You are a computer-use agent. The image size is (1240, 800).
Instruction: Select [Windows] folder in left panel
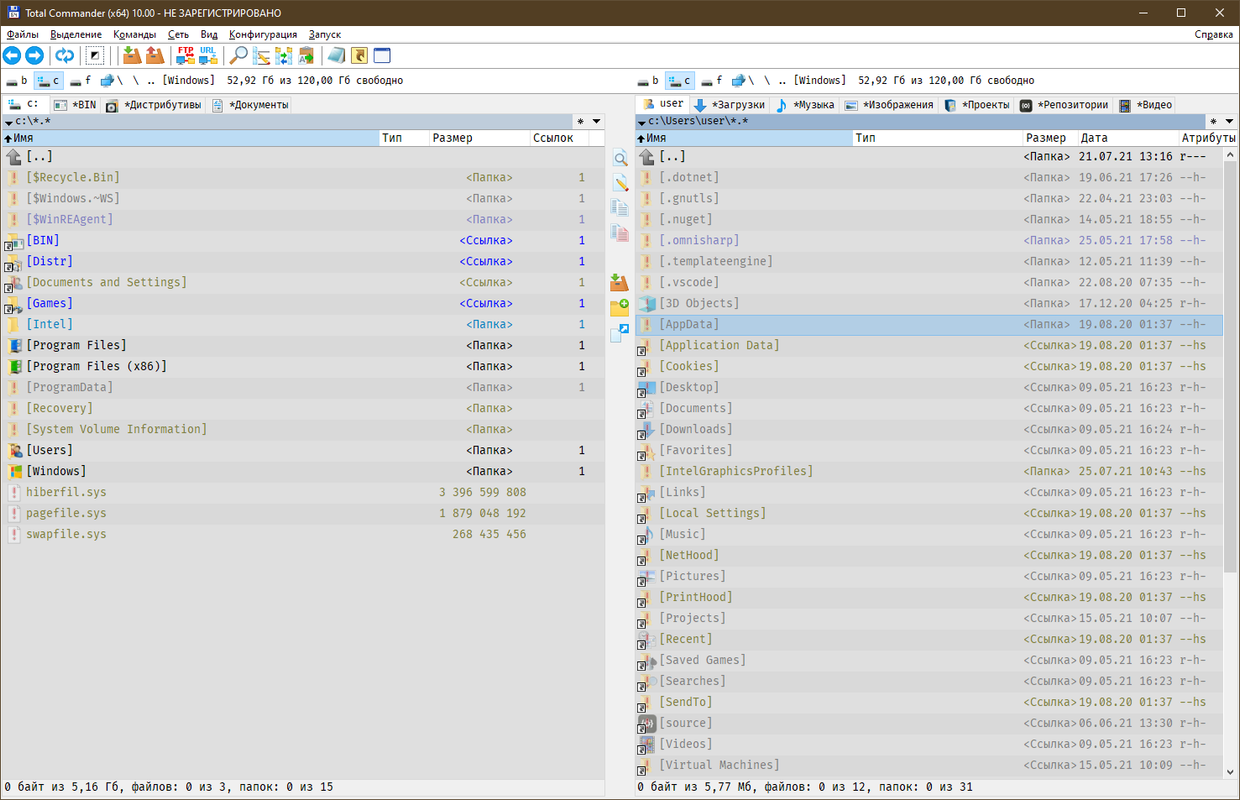point(303,471)
